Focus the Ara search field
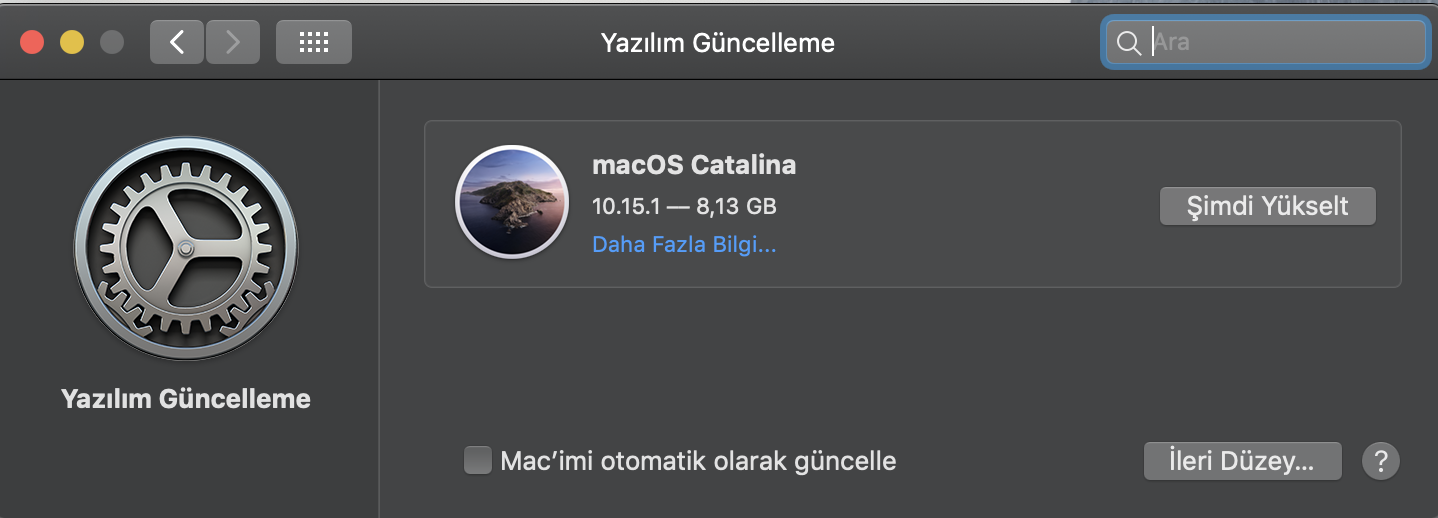The width and height of the screenshot is (1438, 518). [1265, 43]
